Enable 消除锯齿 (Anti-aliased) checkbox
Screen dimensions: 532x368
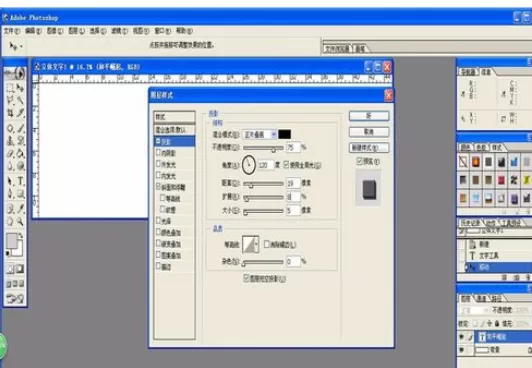(267, 244)
